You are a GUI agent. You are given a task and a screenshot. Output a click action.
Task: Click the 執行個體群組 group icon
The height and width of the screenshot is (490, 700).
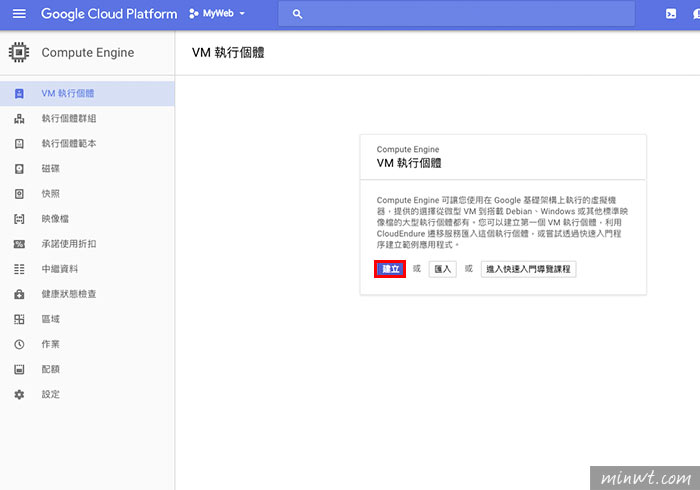pyautogui.click(x=19, y=119)
